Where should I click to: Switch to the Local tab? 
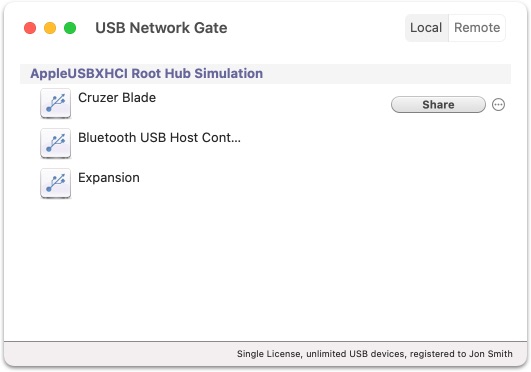427,28
